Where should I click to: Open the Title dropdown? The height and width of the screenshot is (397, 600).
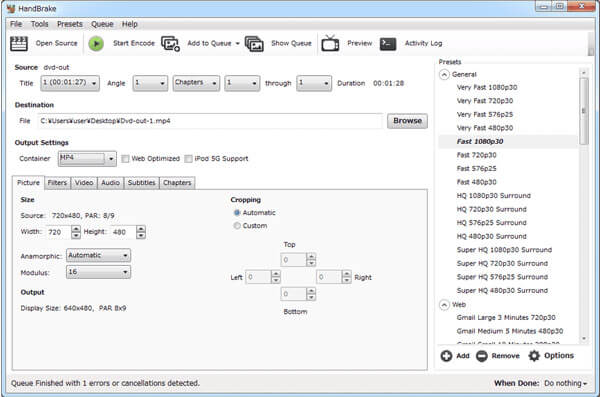(x=70, y=83)
